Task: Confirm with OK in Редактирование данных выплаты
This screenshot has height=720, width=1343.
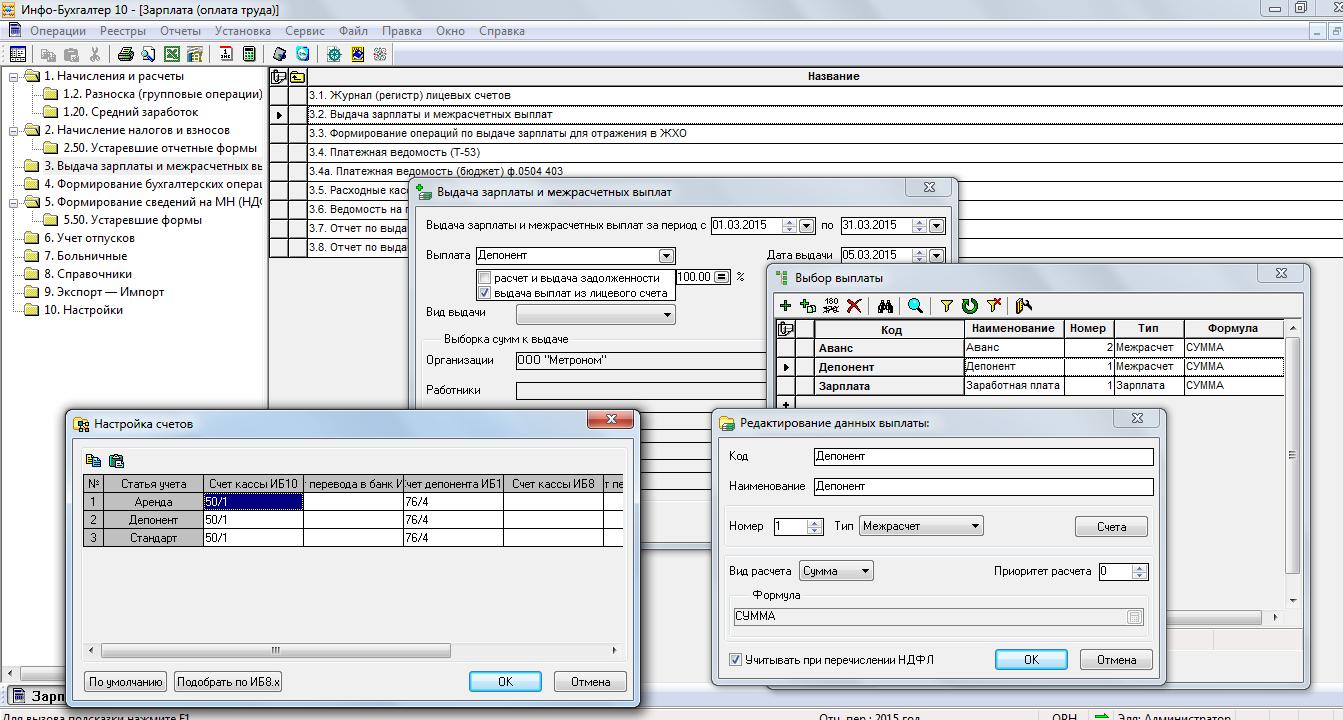Action: click(x=1031, y=660)
